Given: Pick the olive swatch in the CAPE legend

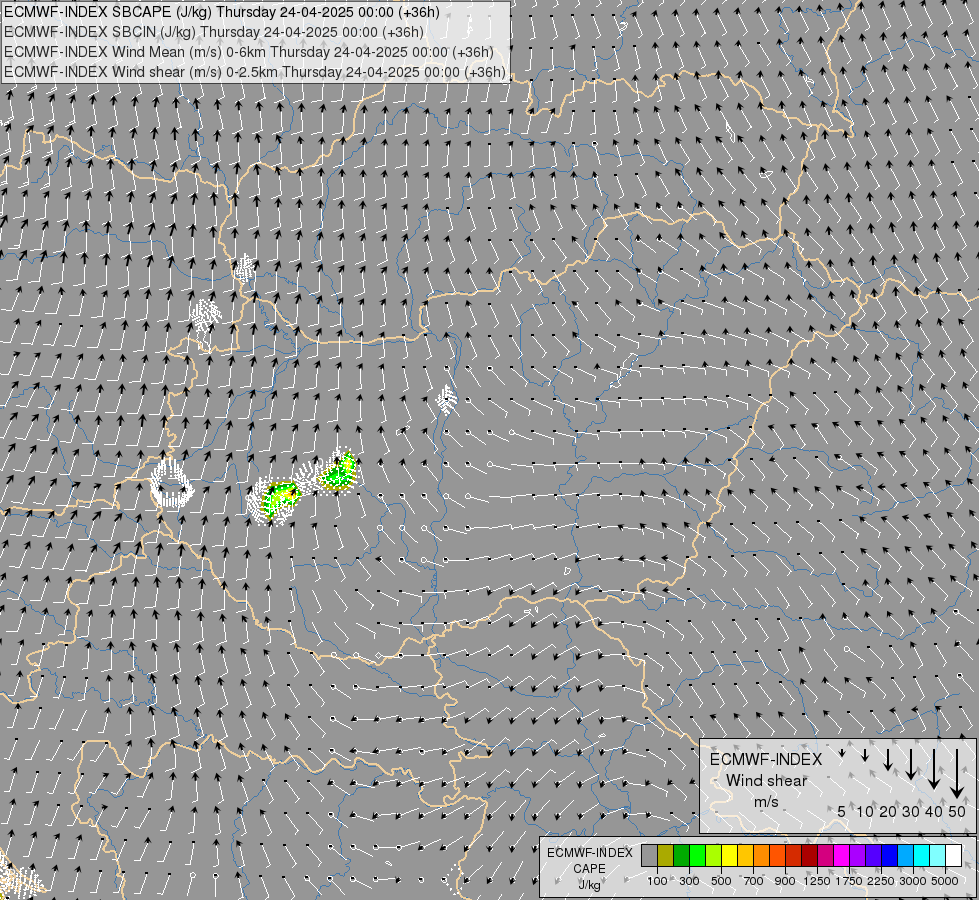Looking at the screenshot, I should coord(666,856).
